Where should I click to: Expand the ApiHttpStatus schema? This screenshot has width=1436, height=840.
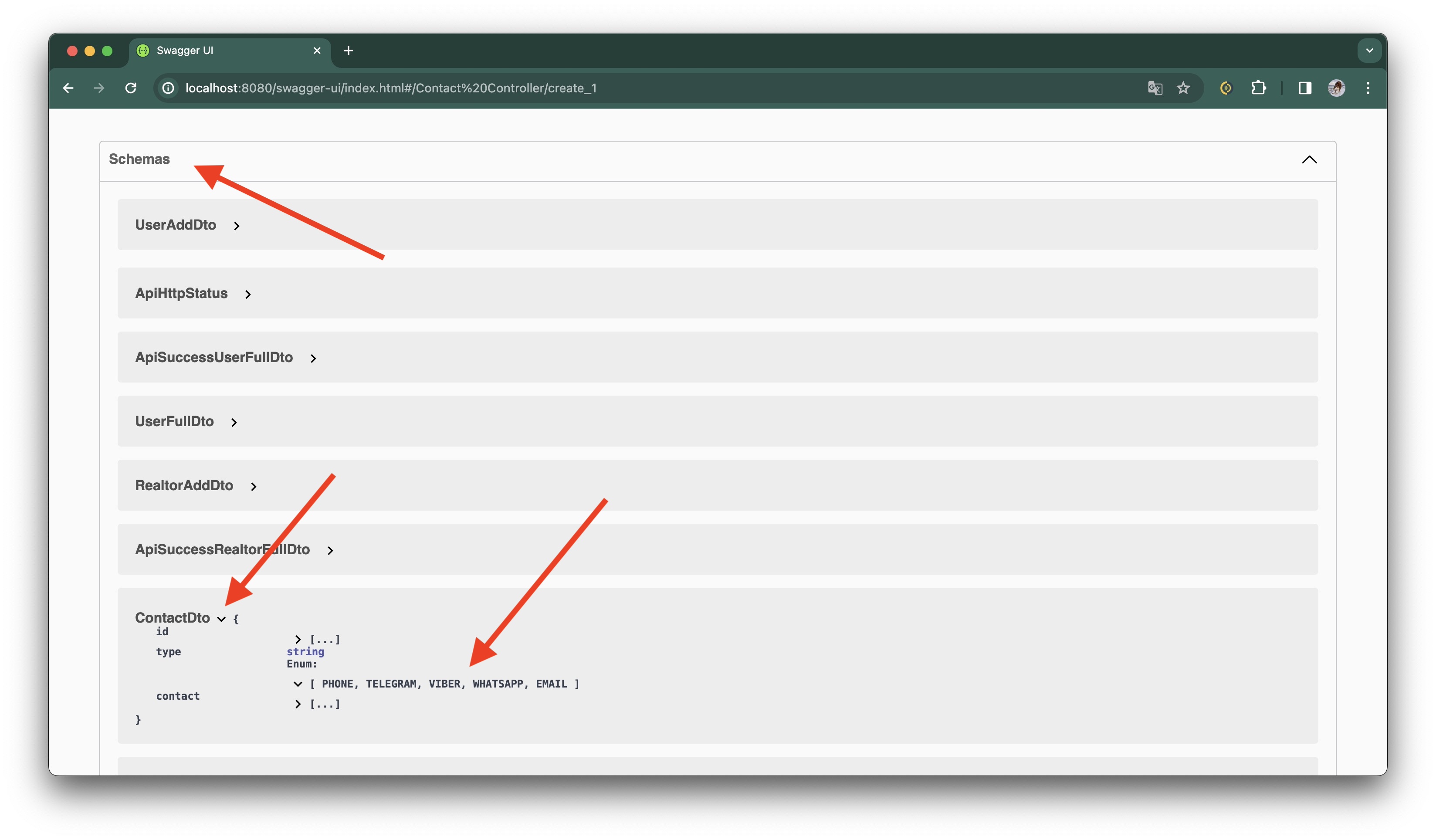[248, 294]
